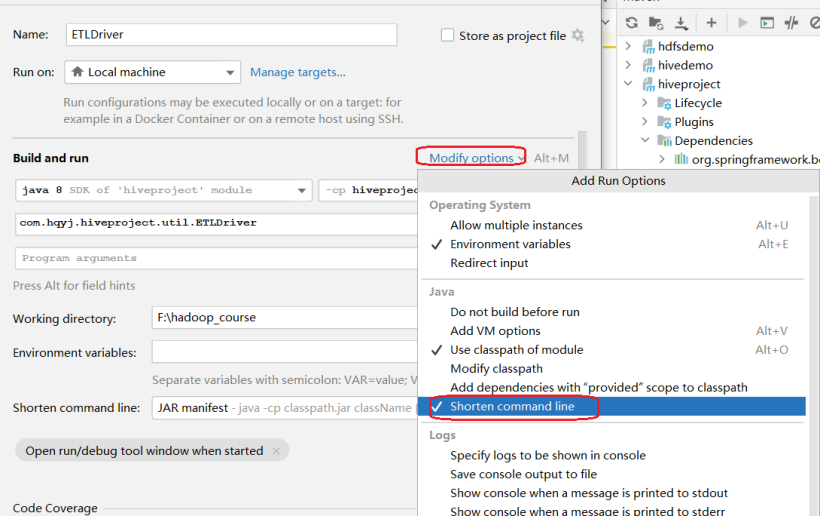The image size is (820, 516).
Task: Open java 8 SDK module dropdown
Action: (164, 190)
